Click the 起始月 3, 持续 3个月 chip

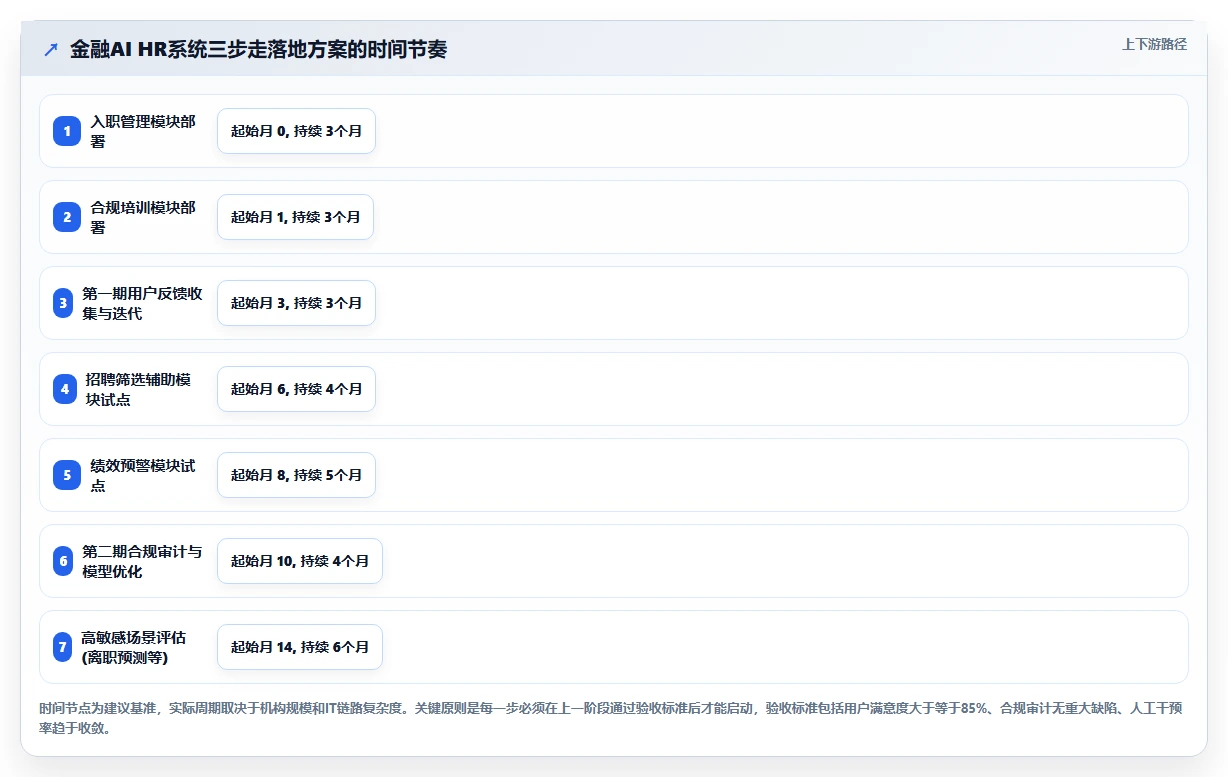(x=296, y=303)
